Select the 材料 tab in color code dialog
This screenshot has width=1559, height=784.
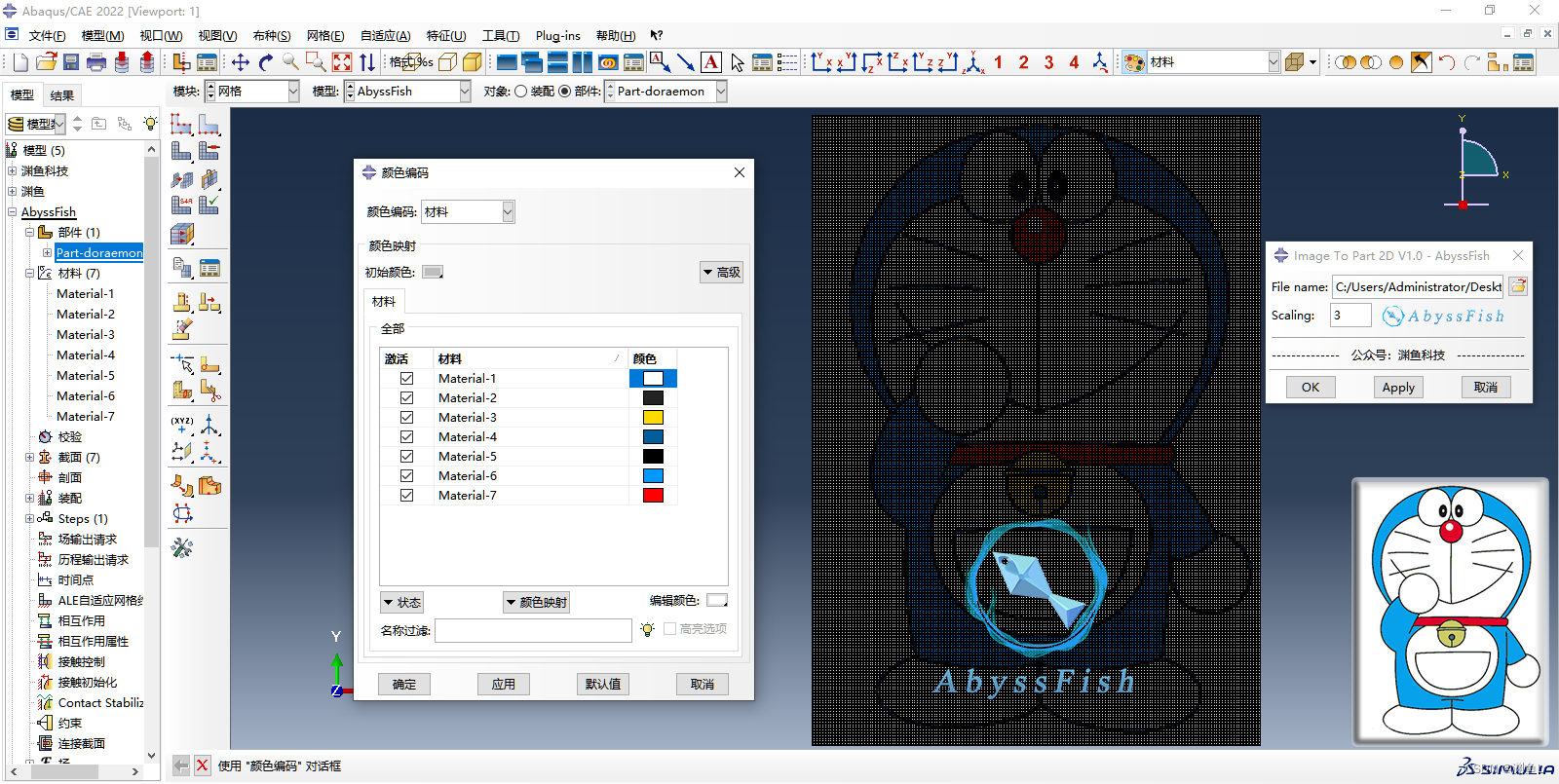tap(384, 301)
